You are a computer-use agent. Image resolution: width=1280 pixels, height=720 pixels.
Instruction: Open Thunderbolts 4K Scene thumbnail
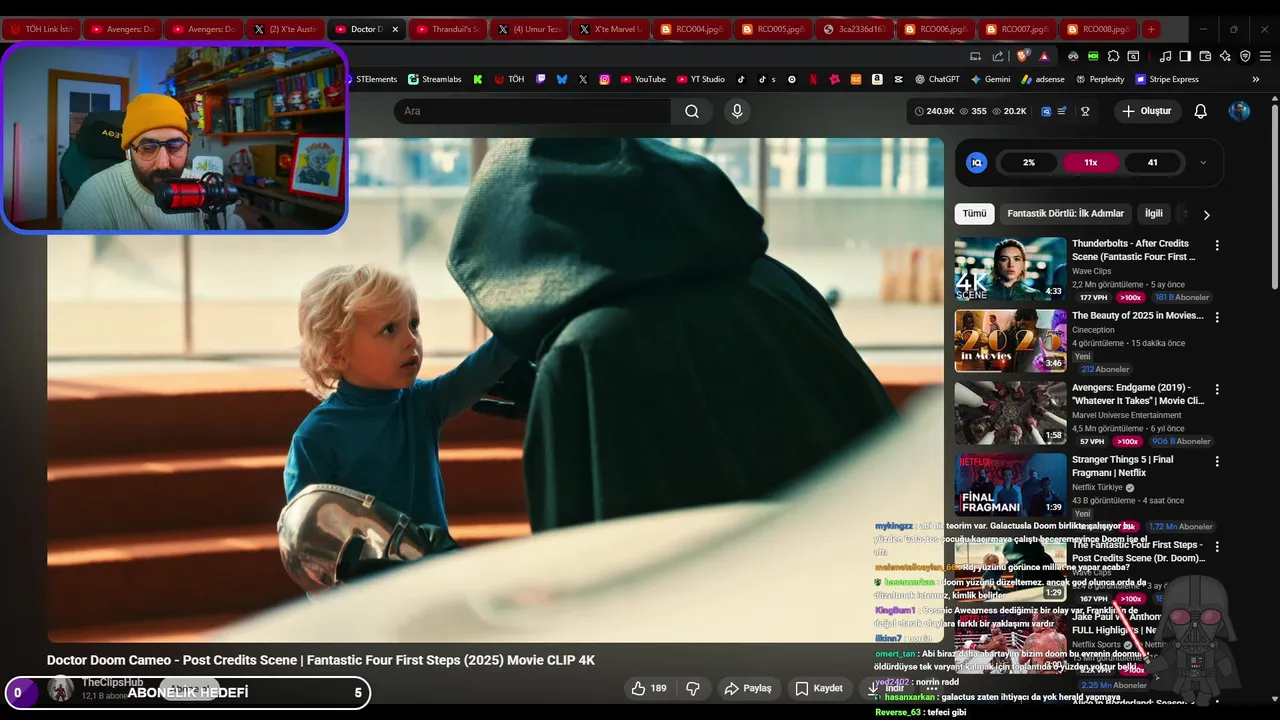(1010, 269)
